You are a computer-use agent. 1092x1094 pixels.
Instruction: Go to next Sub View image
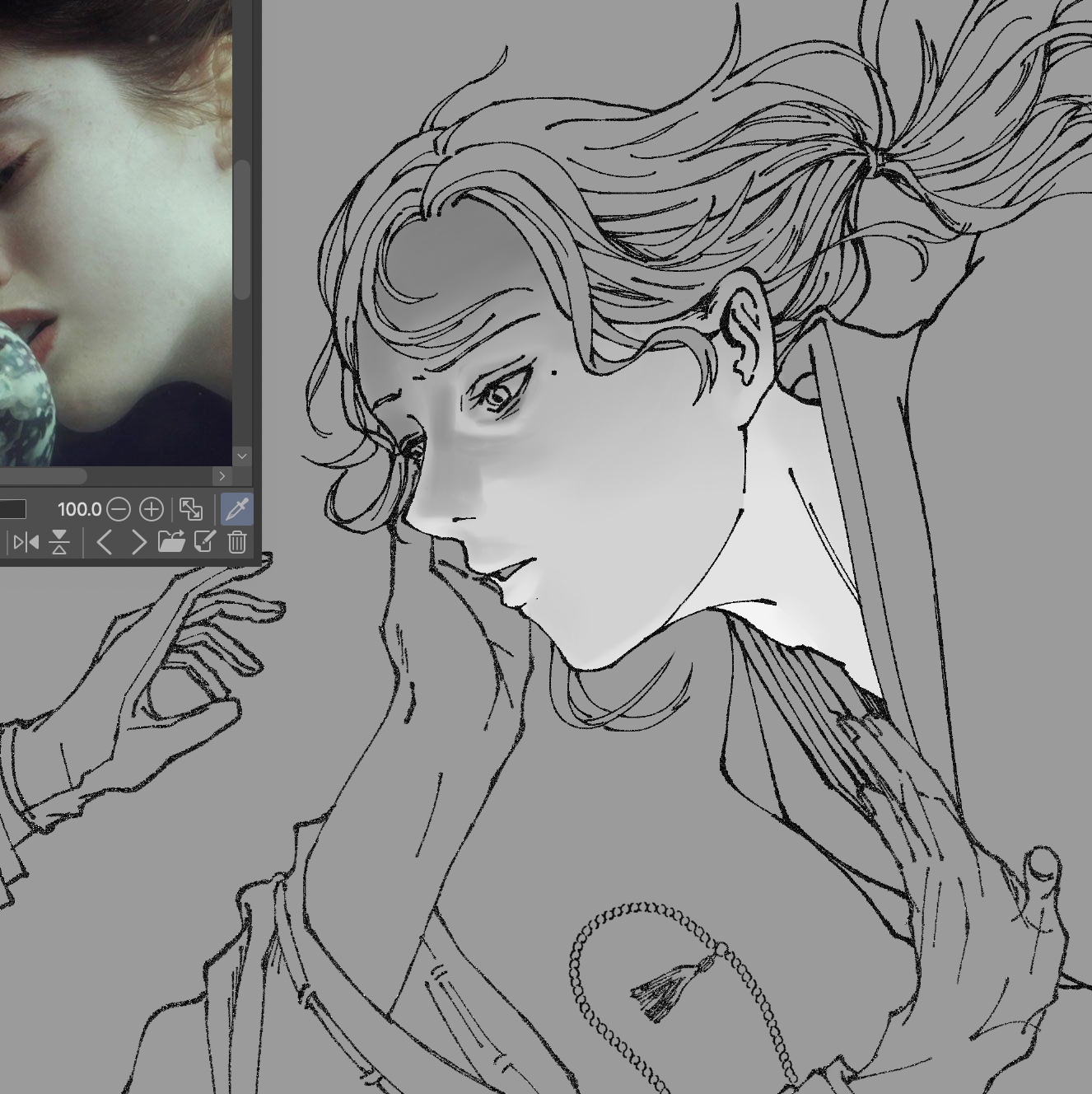click(138, 542)
